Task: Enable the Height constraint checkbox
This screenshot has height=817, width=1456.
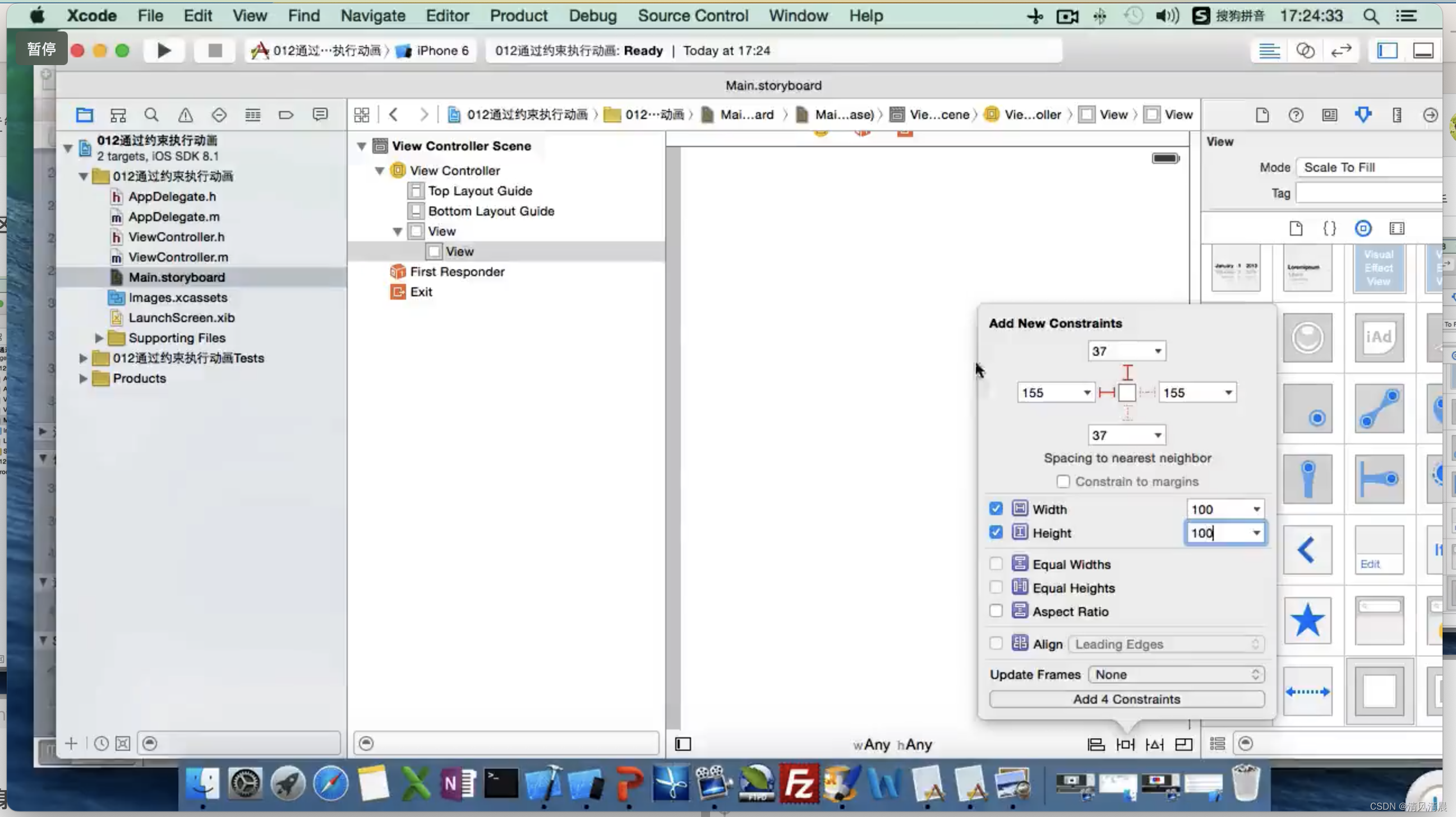Action: pyautogui.click(x=996, y=533)
